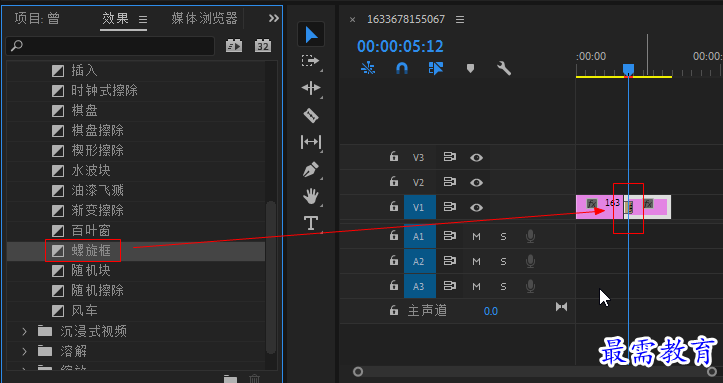Show overflow panel tabs chevron

274,18
